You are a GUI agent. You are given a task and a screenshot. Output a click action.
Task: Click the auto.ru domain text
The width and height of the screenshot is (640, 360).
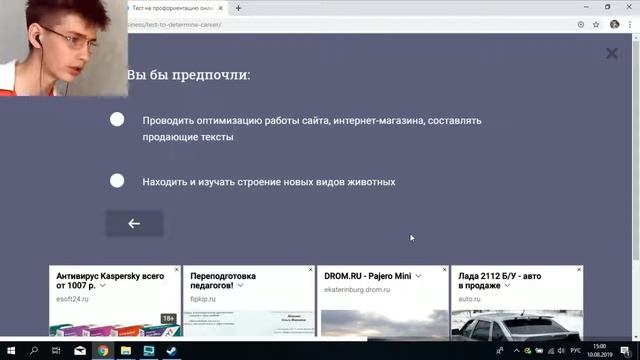(x=469, y=299)
